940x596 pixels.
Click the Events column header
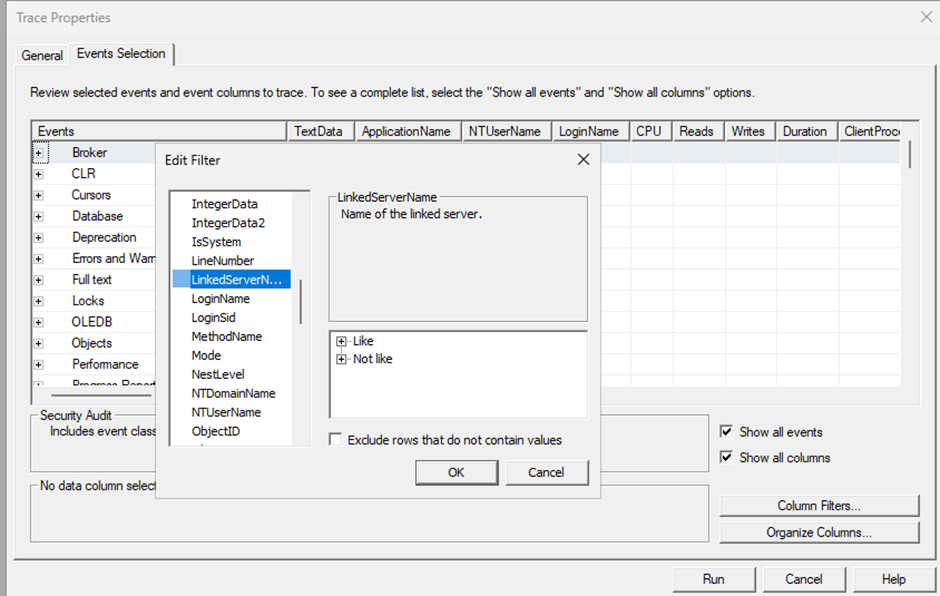pos(159,131)
